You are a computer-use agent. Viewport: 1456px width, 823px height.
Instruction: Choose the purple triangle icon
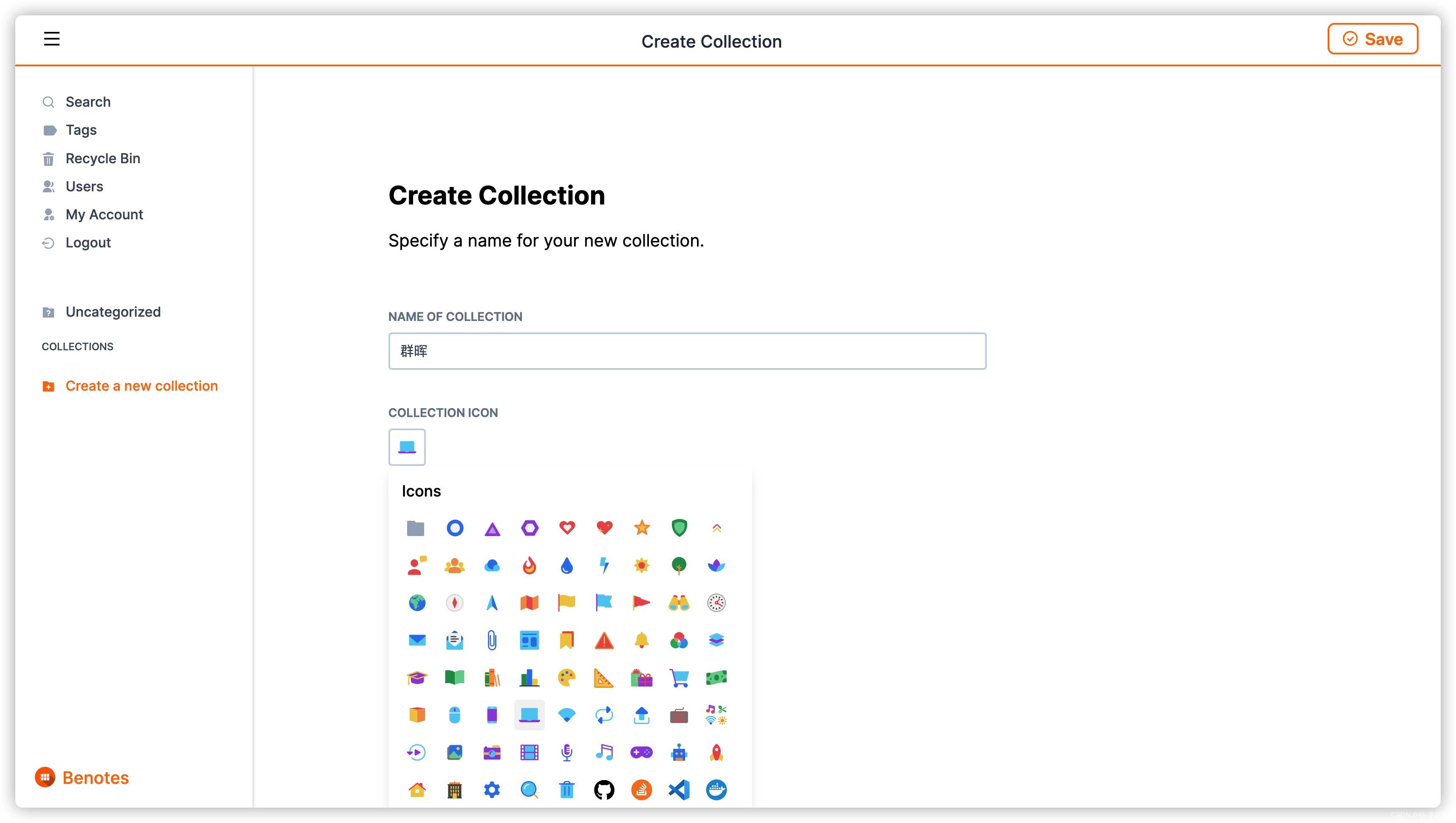tap(492, 529)
